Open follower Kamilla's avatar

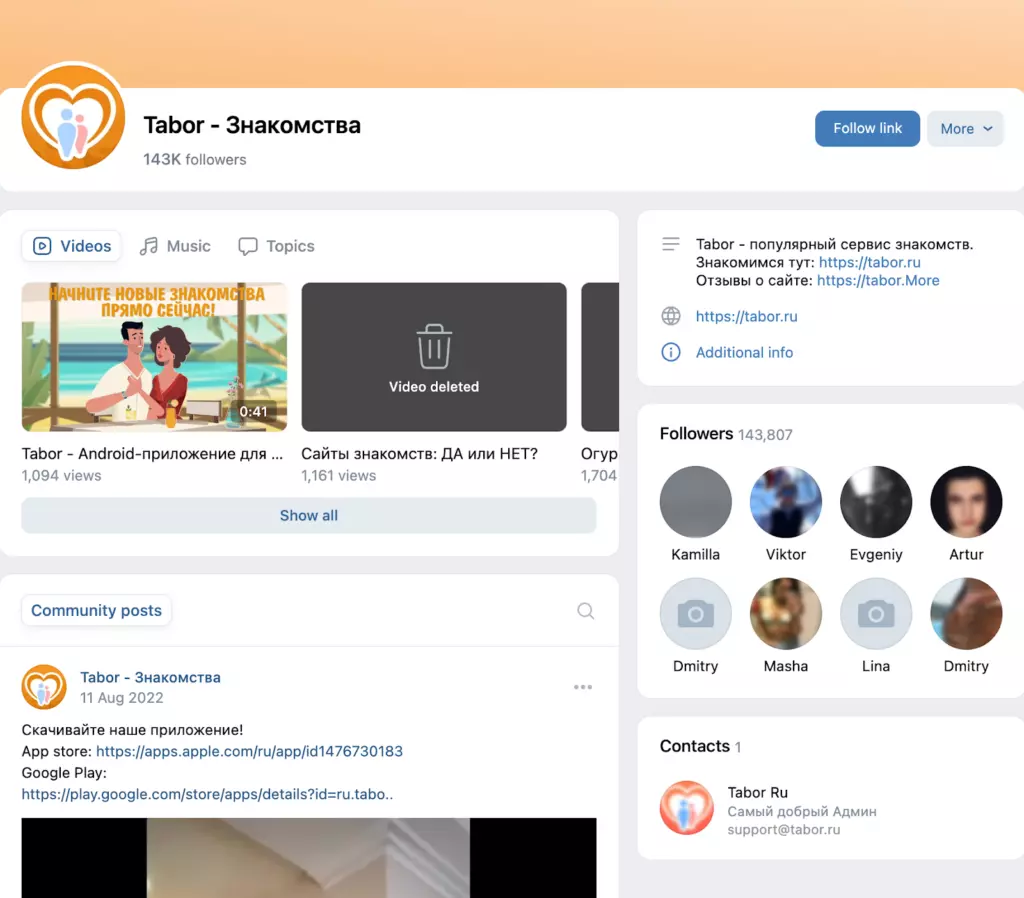[x=696, y=502]
